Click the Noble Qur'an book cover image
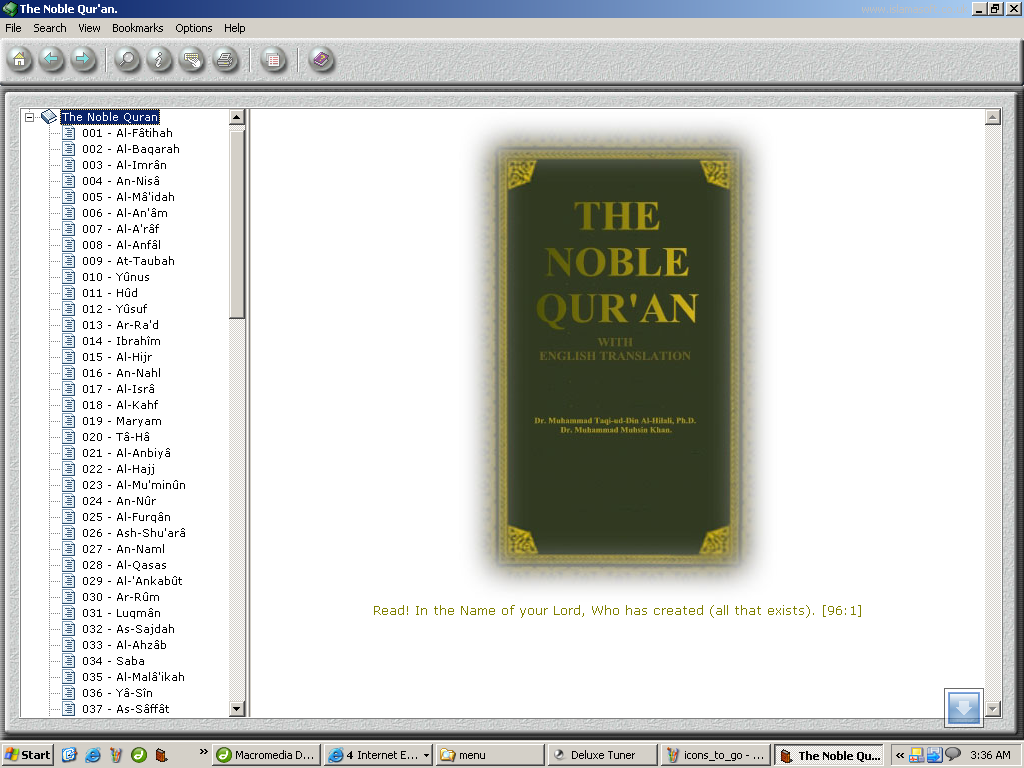Image resolution: width=1024 pixels, height=768 pixels. tap(617, 357)
